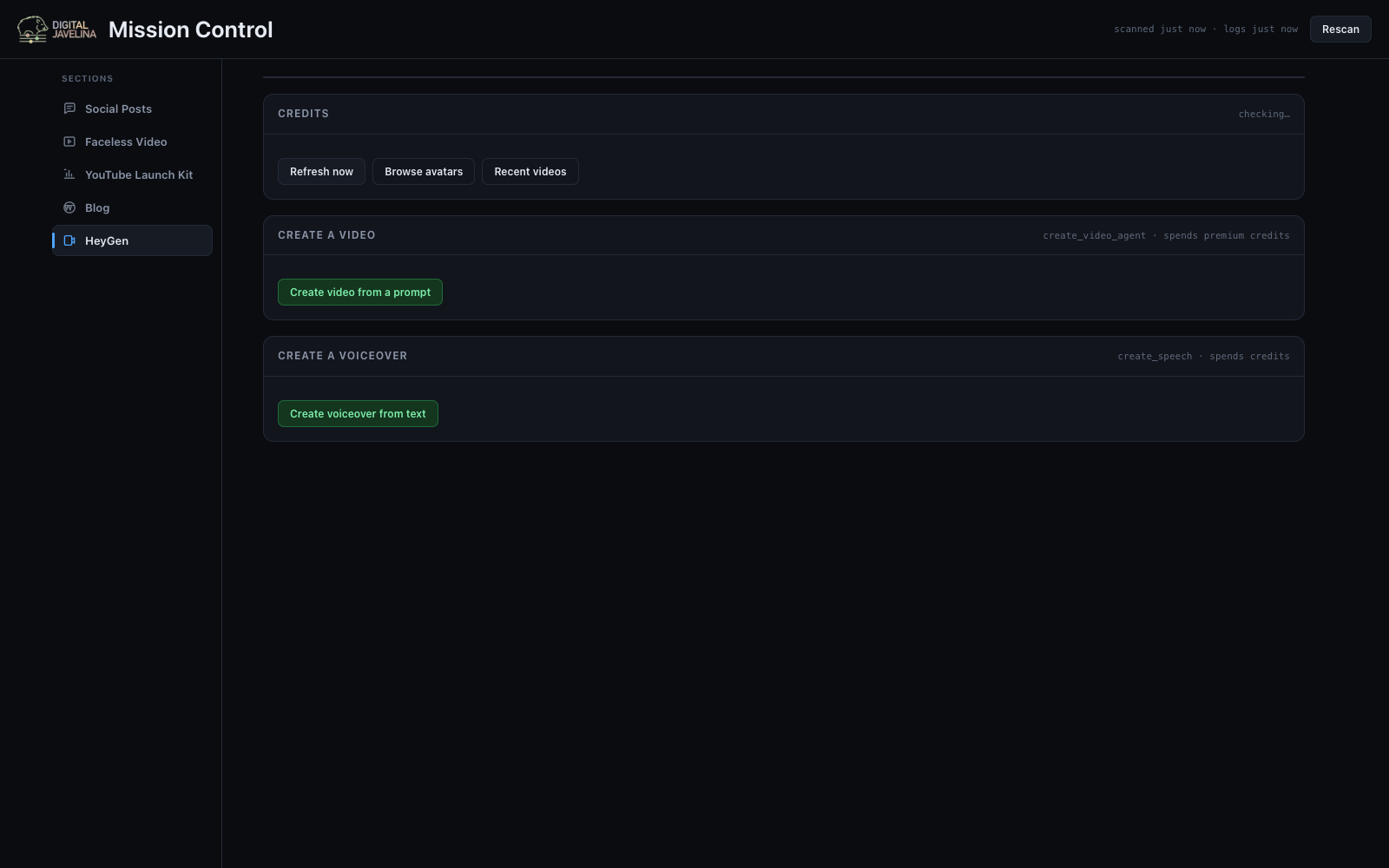Click the SECTIONS sidebar label
This screenshot has width=1389, height=868.
(88, 79)
